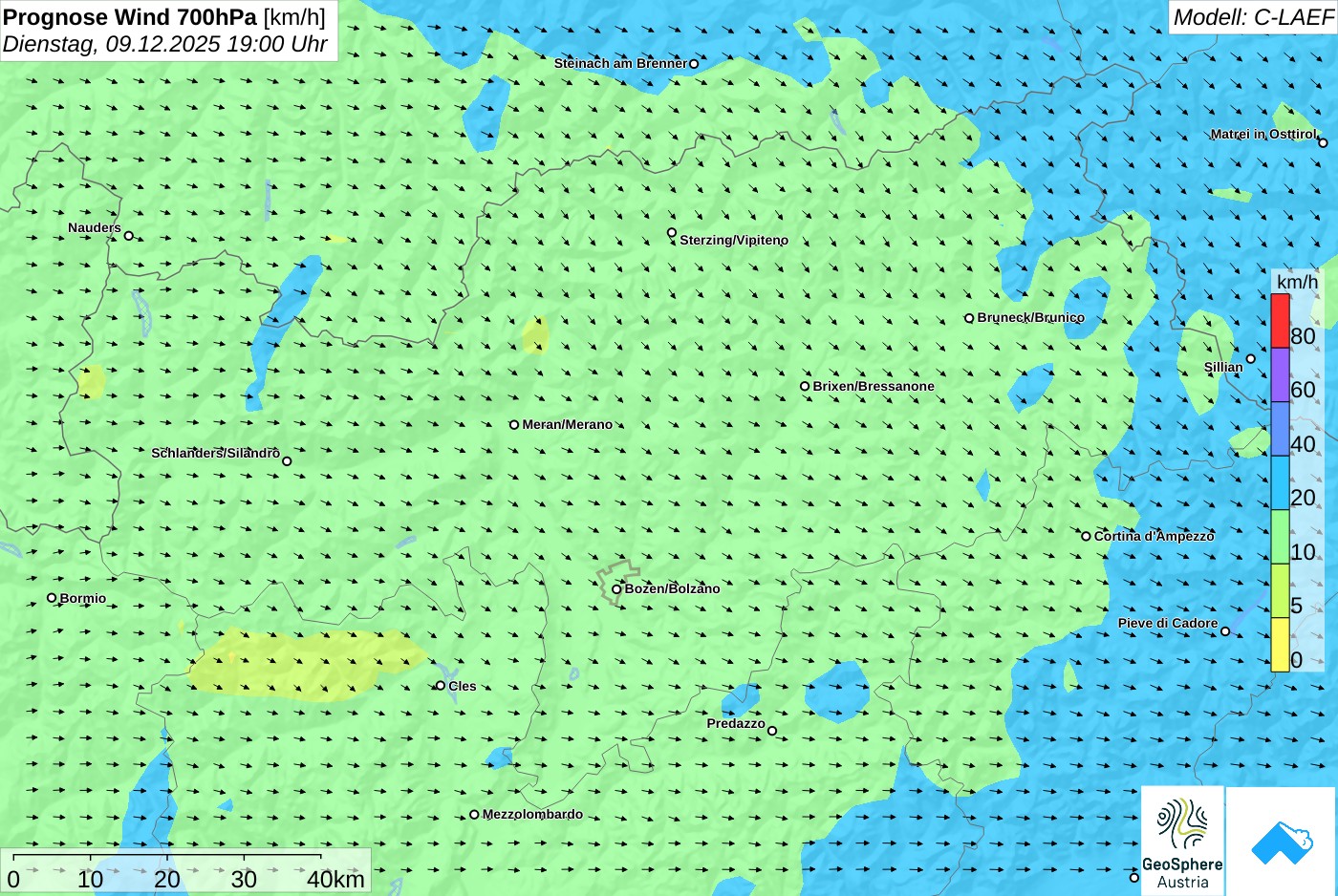Select the yellow 0–5 legend swatch

click(x=1280, y=645)
